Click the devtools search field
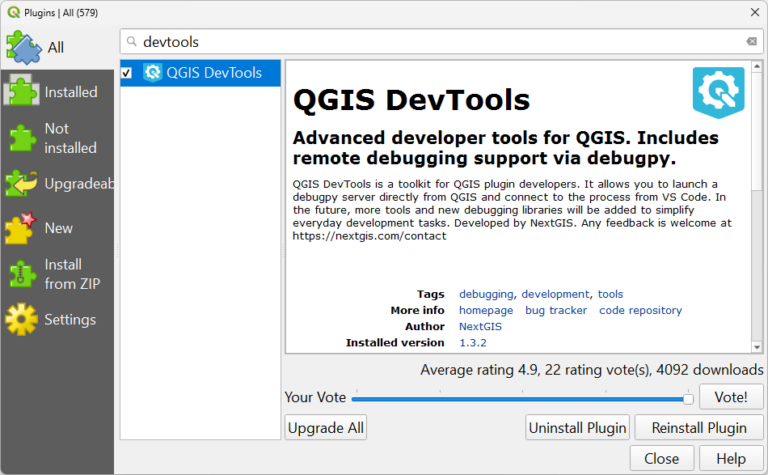This screenshot has height=475, width=768. click(441, 42)
